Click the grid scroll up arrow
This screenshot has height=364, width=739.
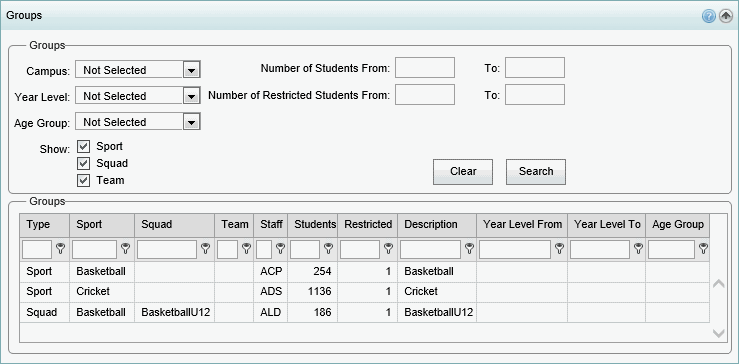point(718,284)
